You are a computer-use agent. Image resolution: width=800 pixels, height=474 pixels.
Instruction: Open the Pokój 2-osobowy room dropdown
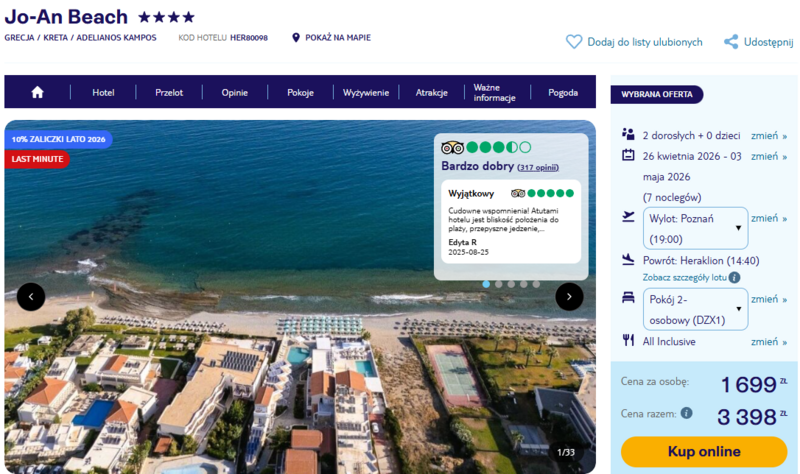click(x=695, y=309)
